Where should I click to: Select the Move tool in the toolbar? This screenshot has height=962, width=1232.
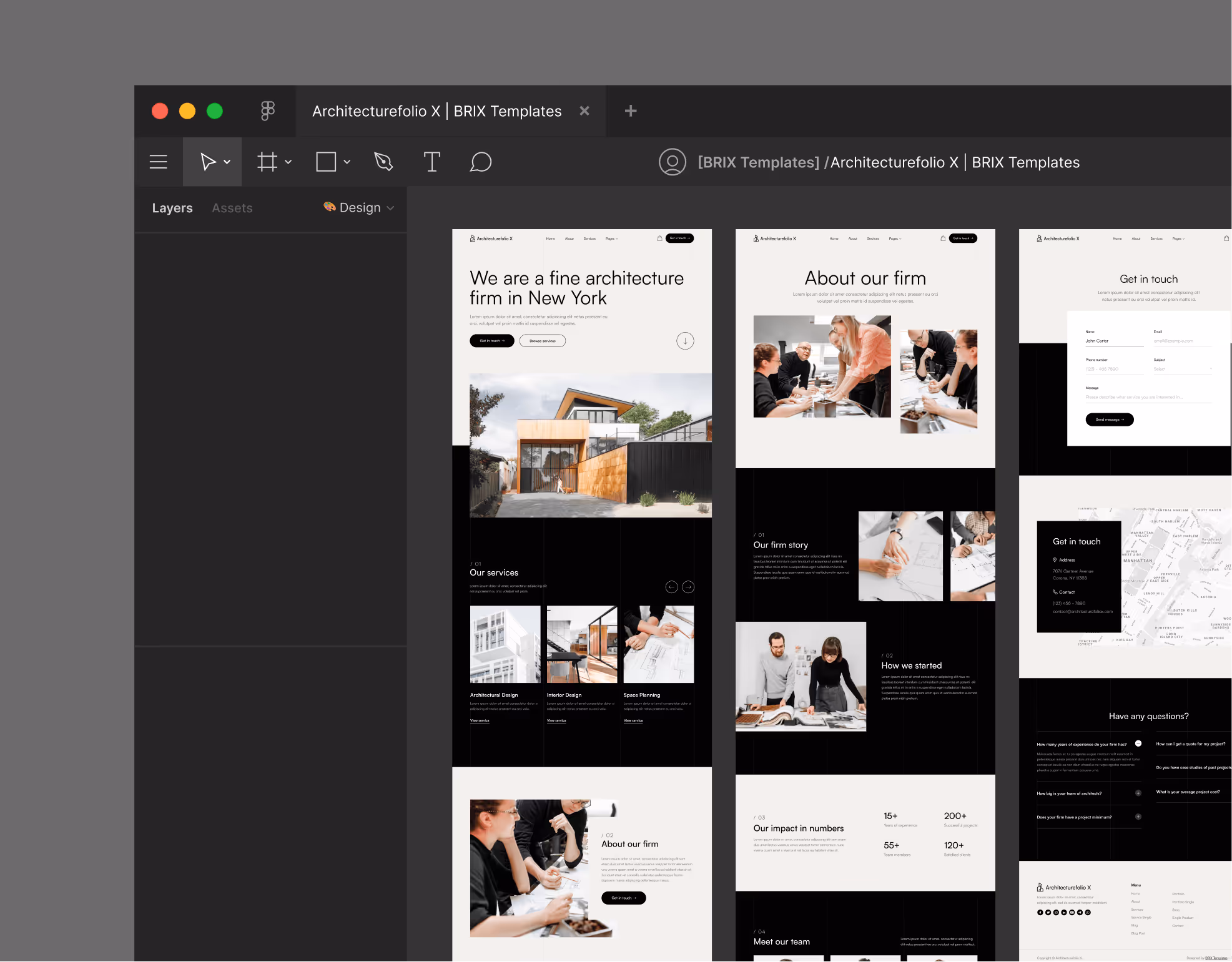(208, 162)
